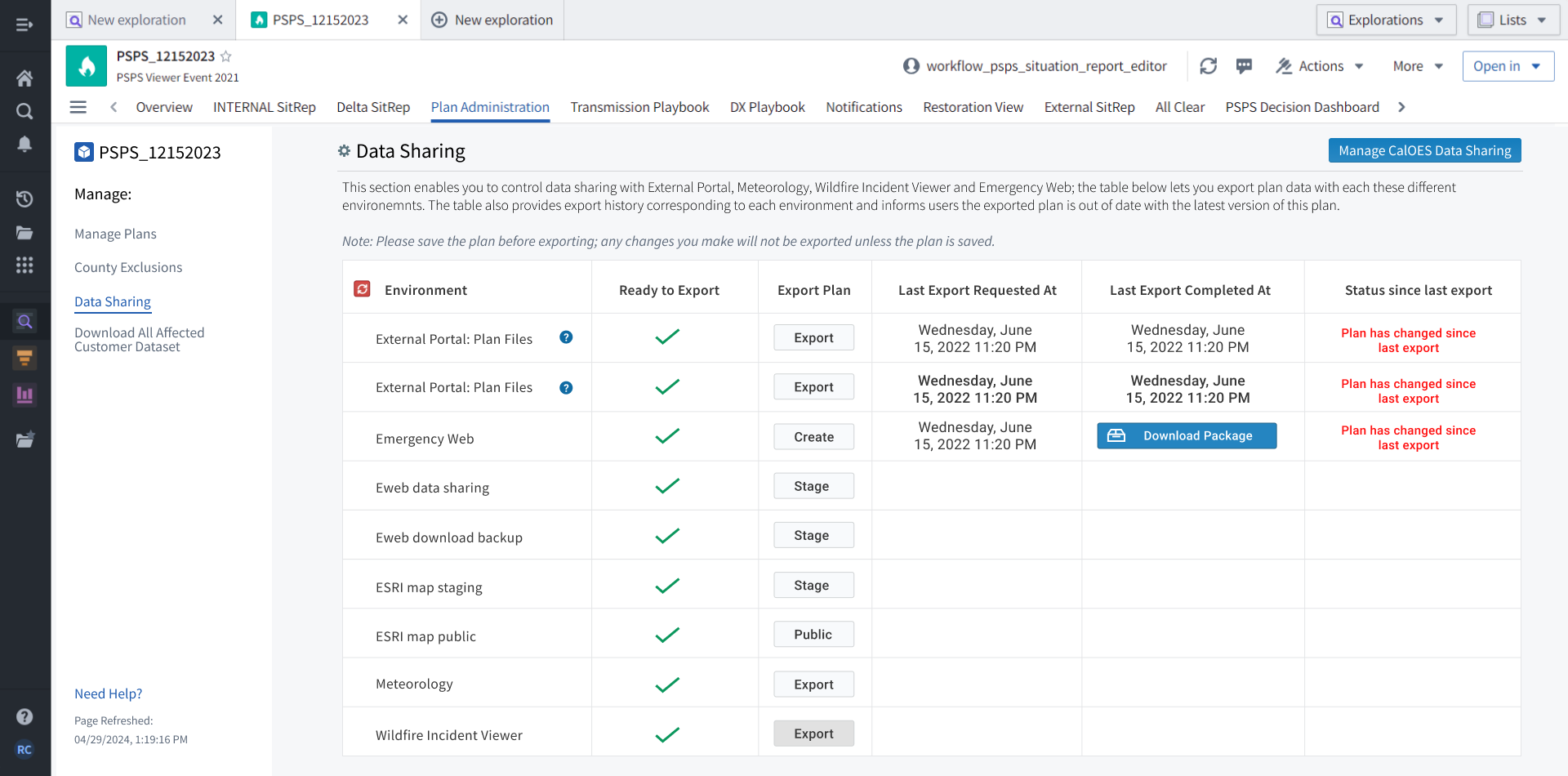Expand the left sidebar menu icon

[24, 25]
